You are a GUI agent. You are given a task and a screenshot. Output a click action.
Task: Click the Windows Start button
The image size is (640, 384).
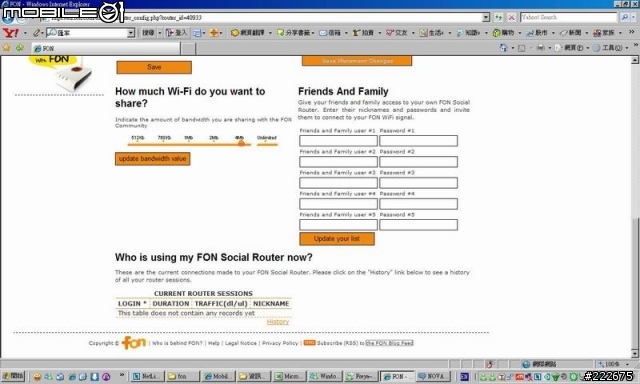(x=13, y=376)
